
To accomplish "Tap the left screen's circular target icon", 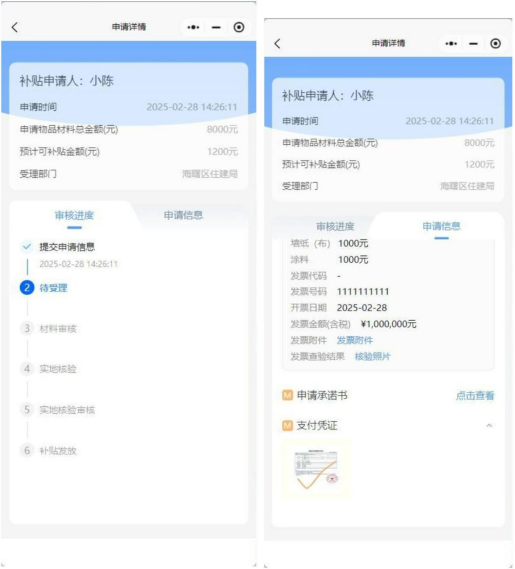I will 239,27.
